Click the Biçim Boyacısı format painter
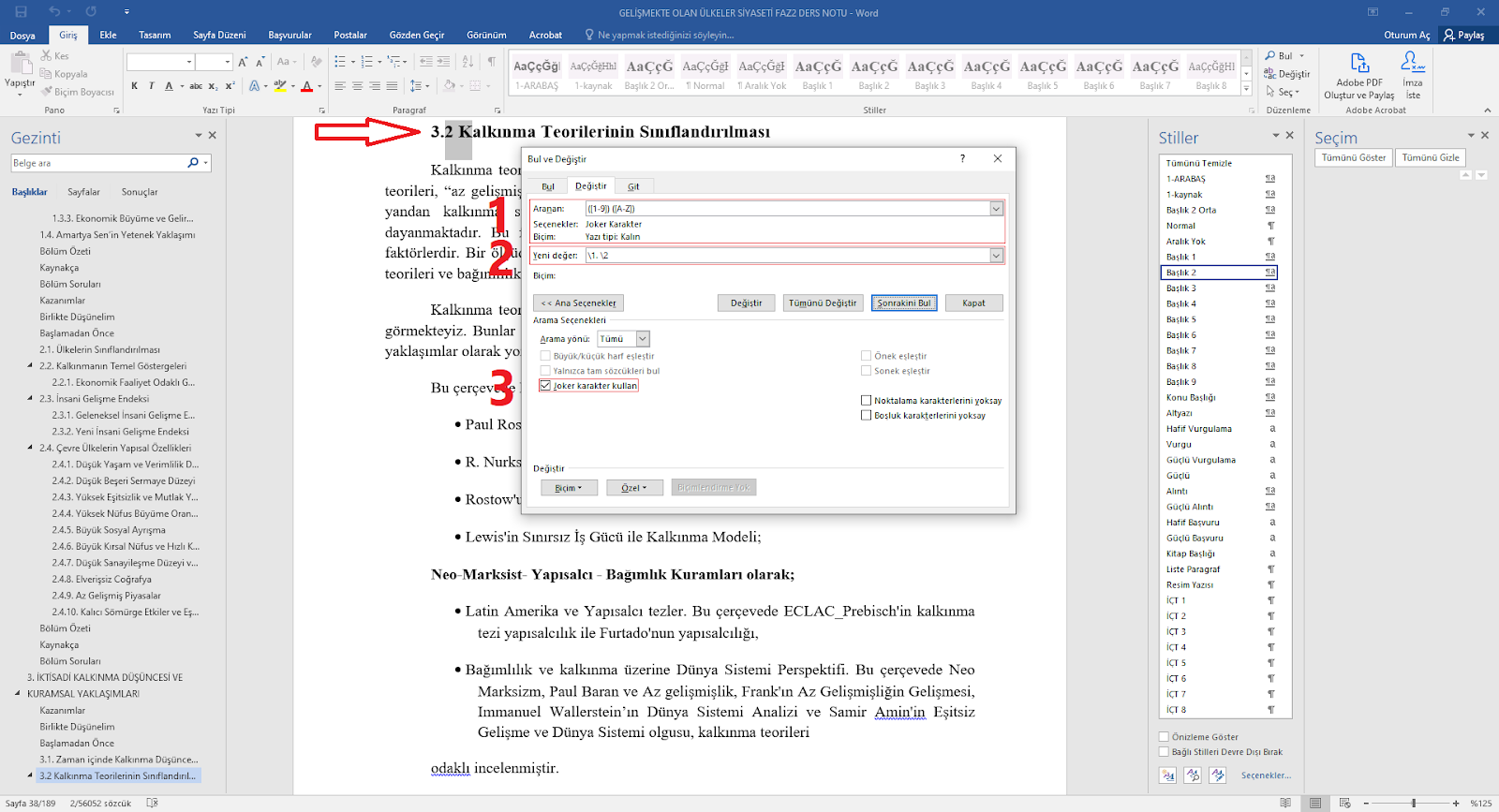 tap(77, 92)
